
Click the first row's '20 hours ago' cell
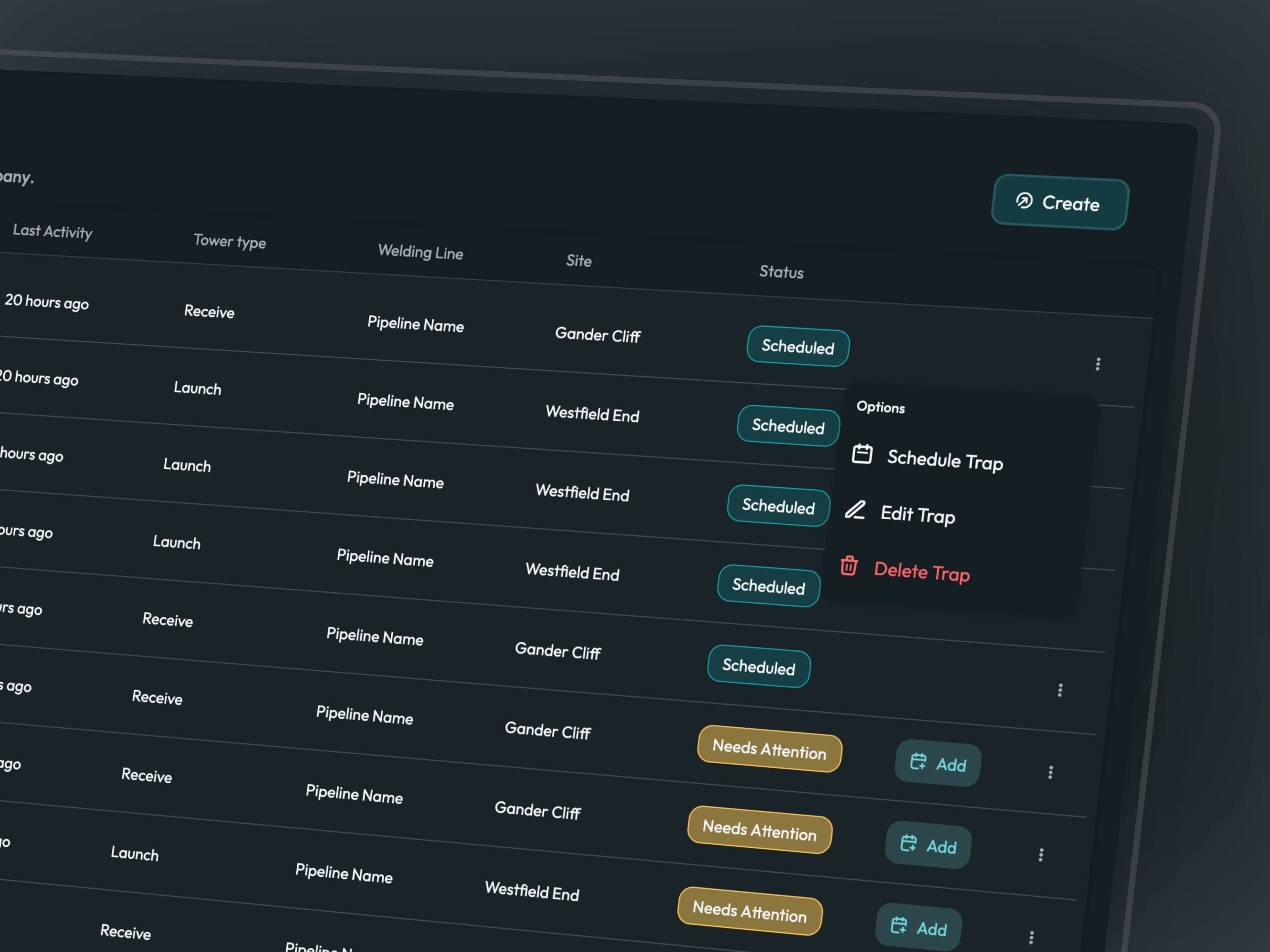(x=47, y=301)
